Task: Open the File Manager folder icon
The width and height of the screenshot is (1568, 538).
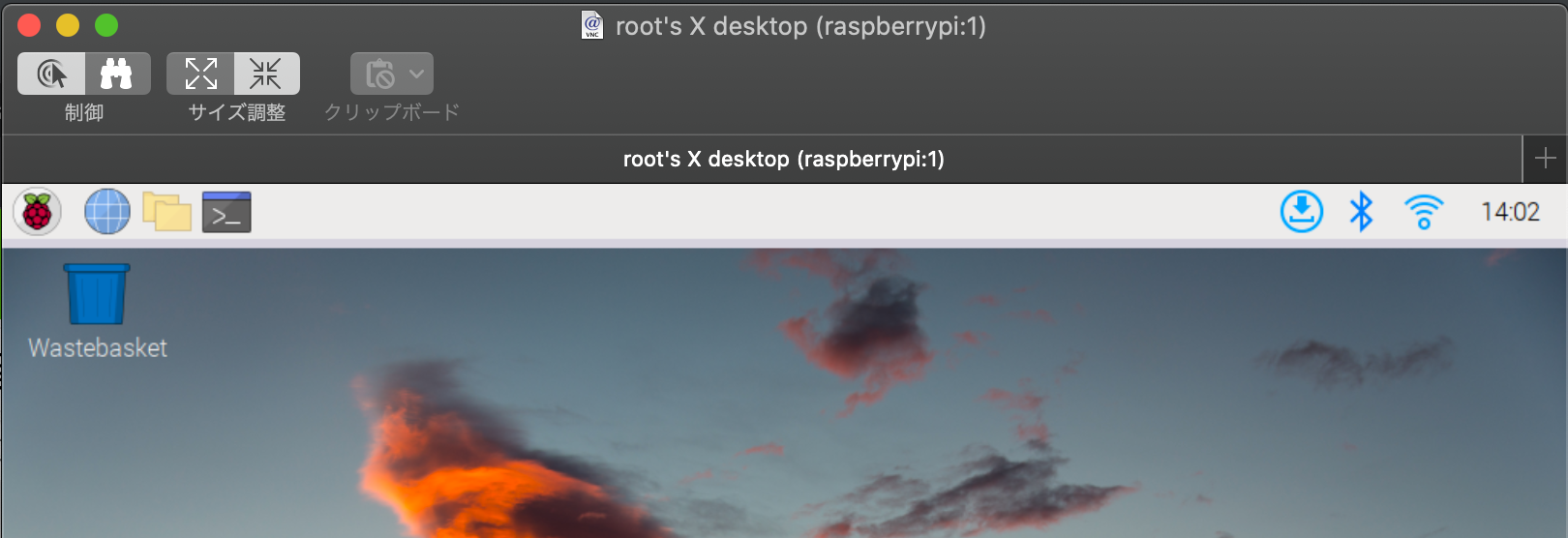Action: click(167, 212)
